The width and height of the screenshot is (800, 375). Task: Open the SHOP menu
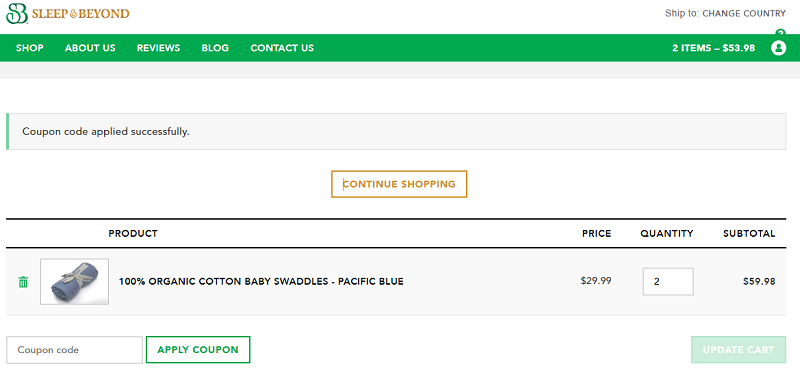coord(30,48)
